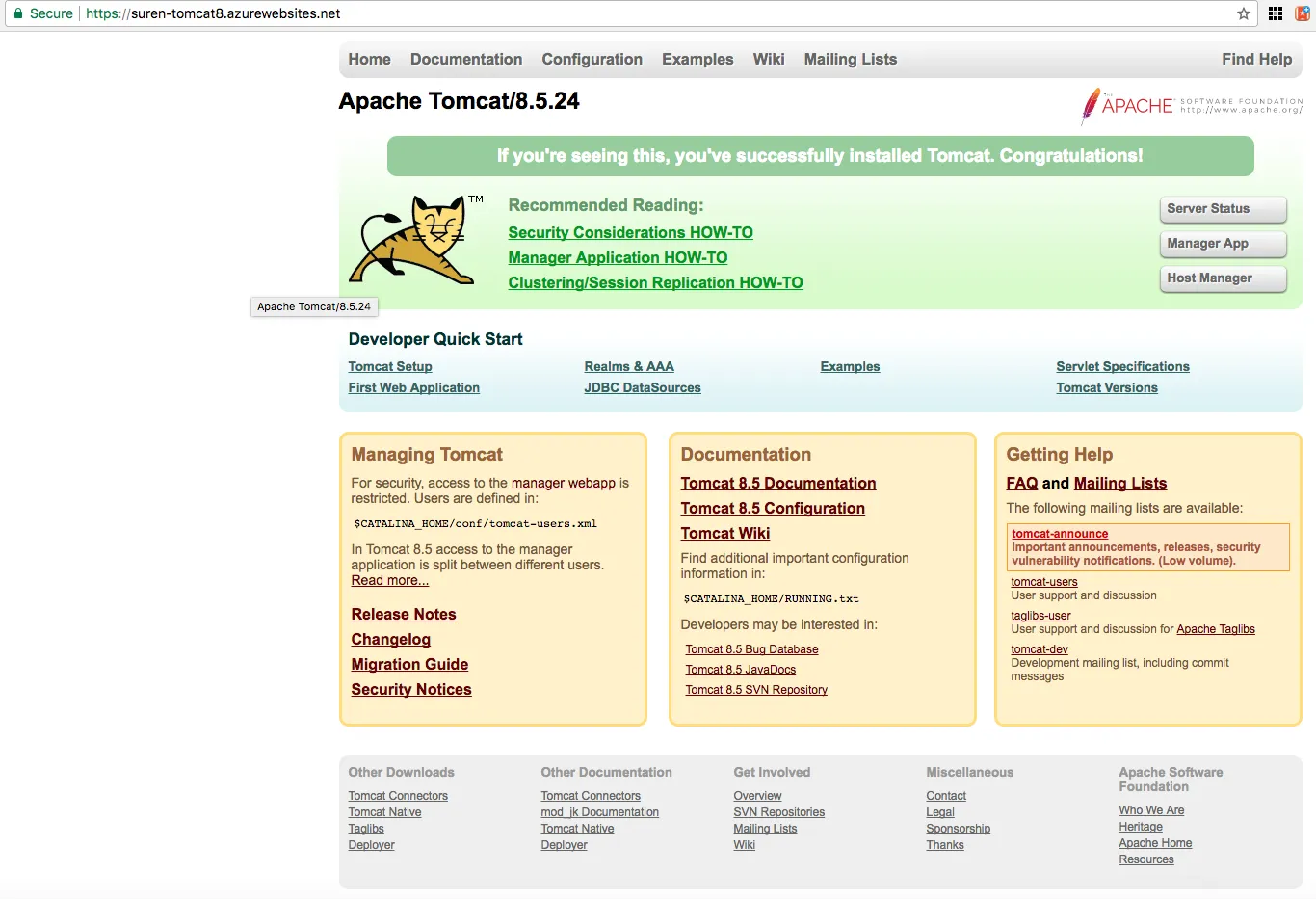Open the Apache Home footer link

tap(1156, 843)
